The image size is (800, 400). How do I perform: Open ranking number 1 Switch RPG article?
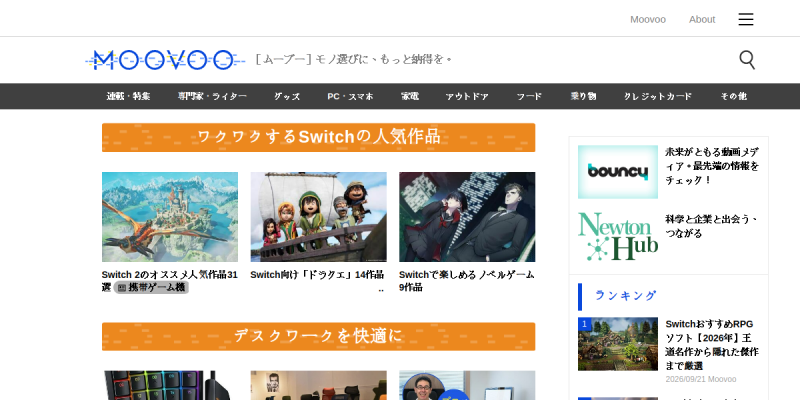pos(712,345)
